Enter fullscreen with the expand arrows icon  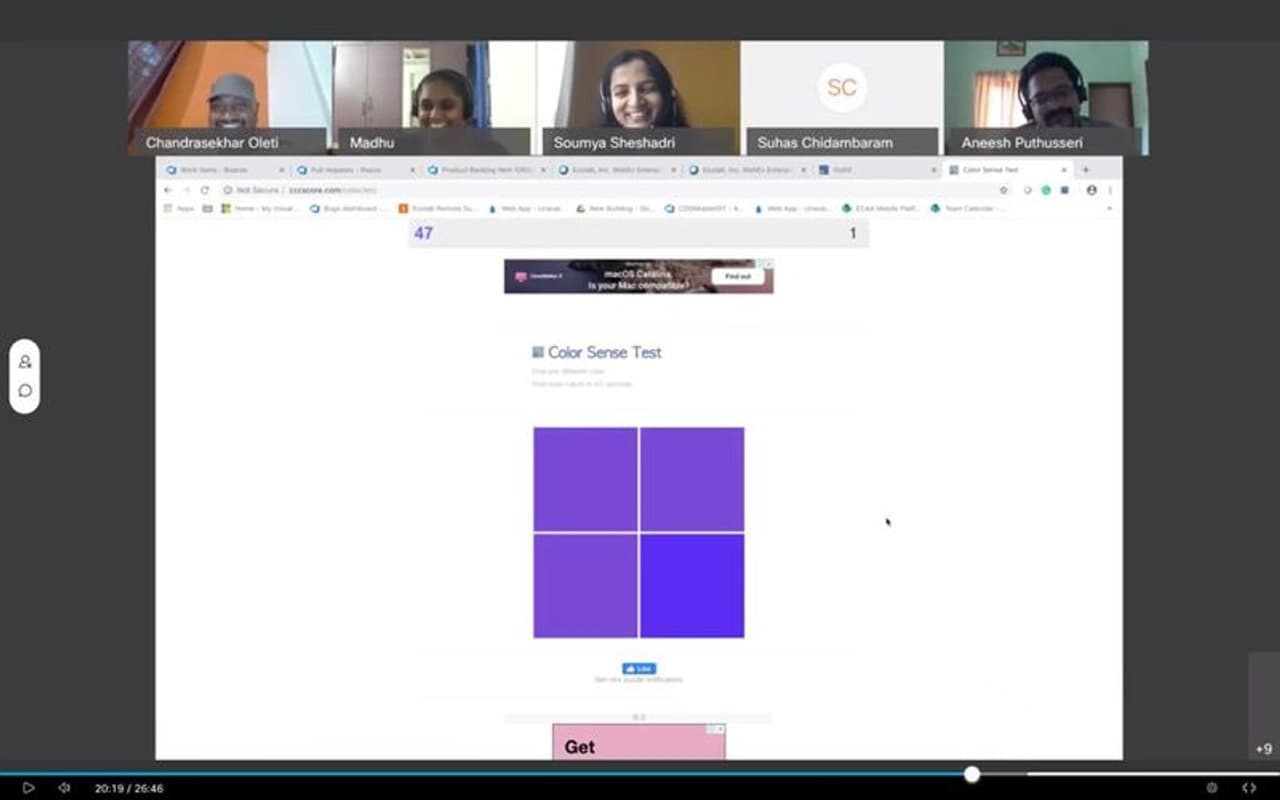(x=1249, y=788)
